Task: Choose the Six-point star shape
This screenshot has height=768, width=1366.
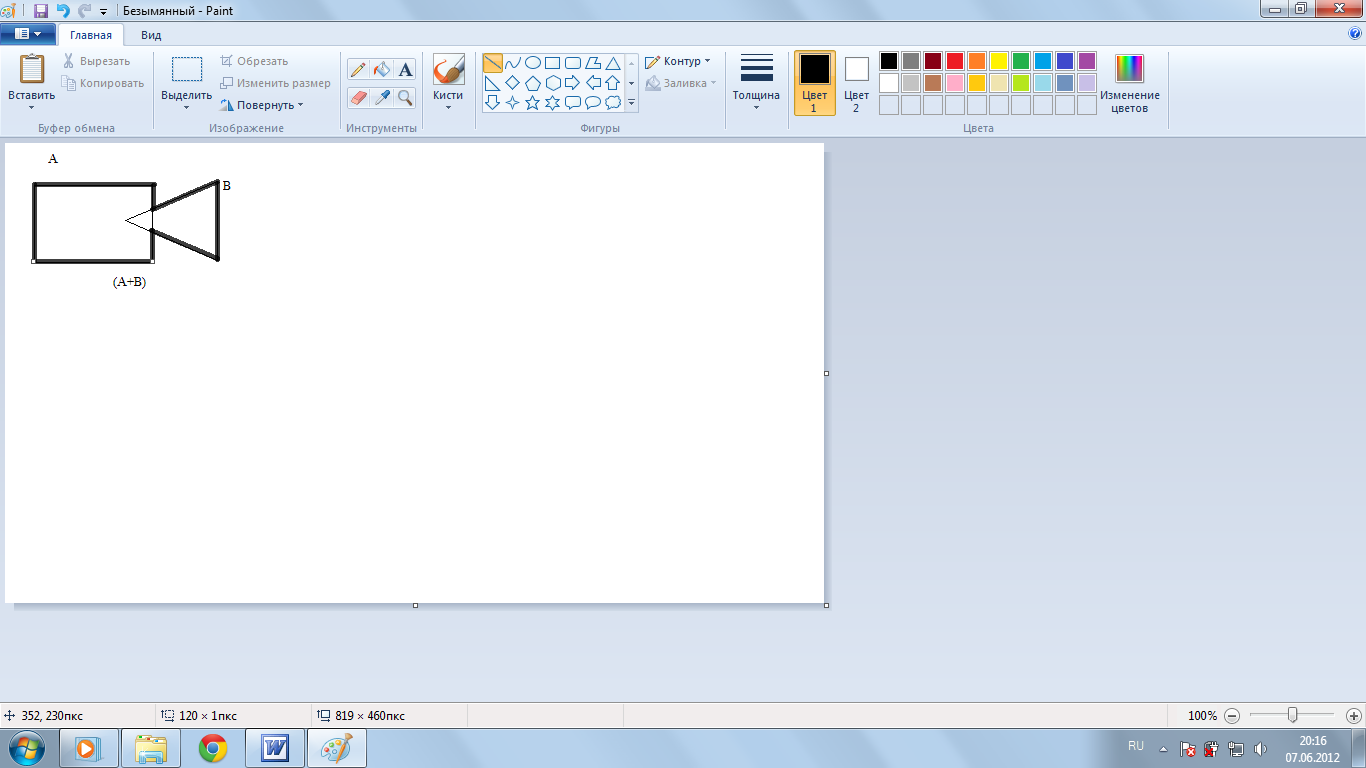Action: tap(553, 102)
